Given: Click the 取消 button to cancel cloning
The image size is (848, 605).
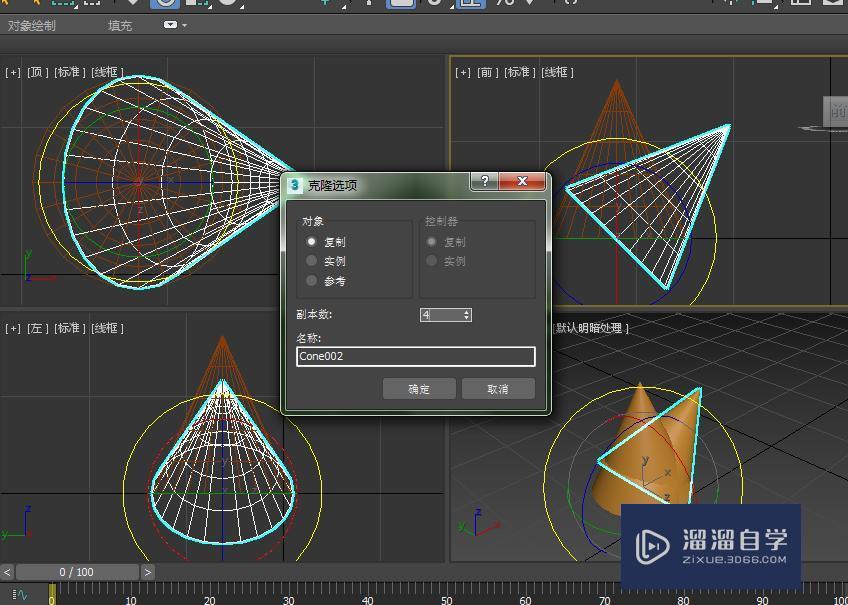Looking at the screenshot, I should pyautogui.click(x=498, y=388).
